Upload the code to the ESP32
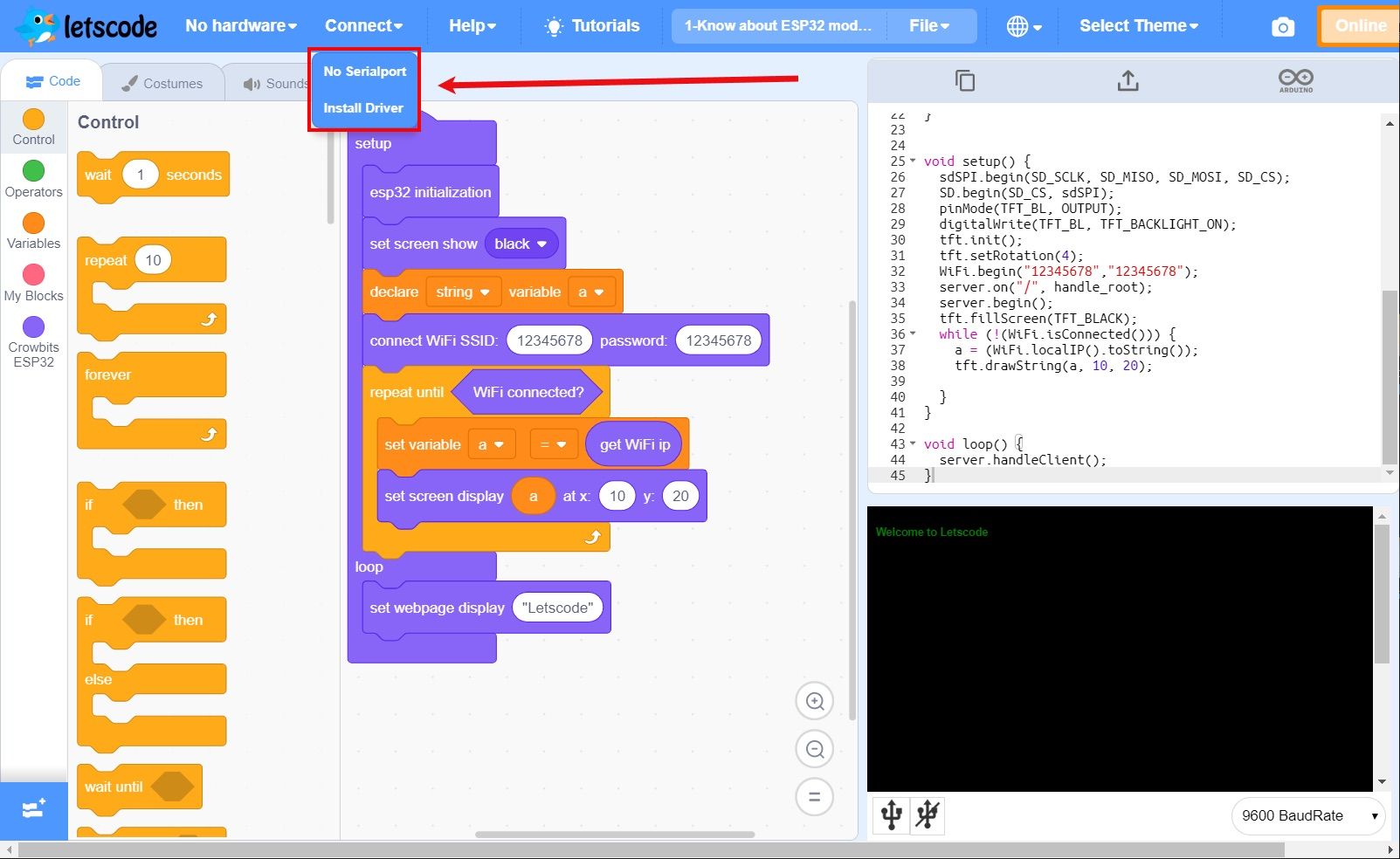 click(1128, 79)
